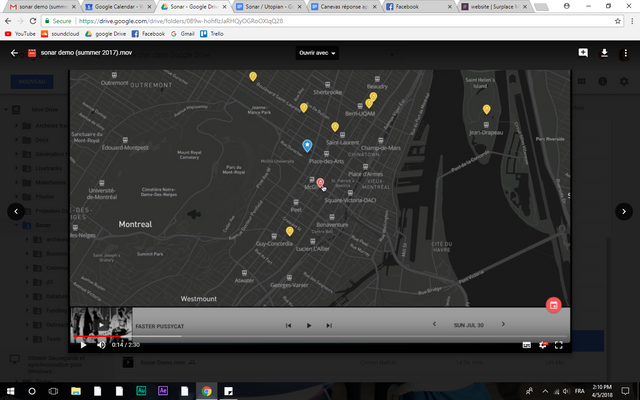This screenshot has width=640, height=400.
Task: Play track in the app's center controls
Action: click(309, 325)
